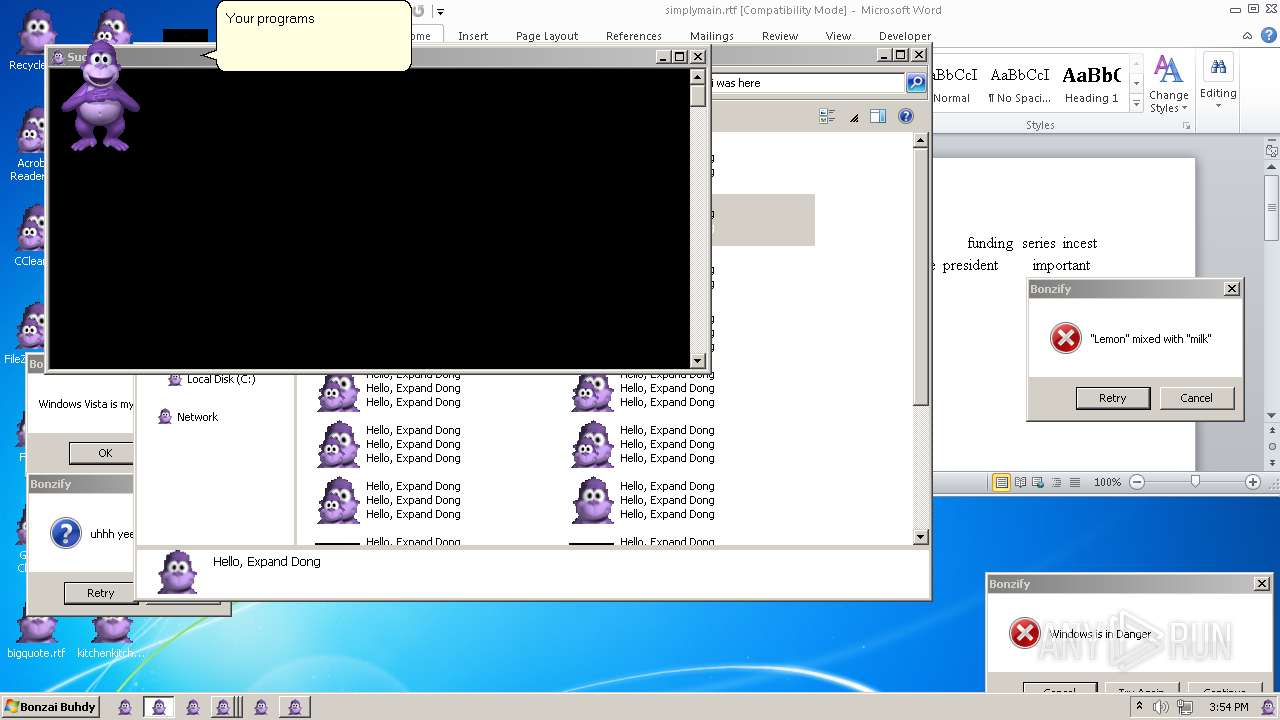Open Quick Access Toolbar customize dropdown

pyautogui.click(x=441, y=11)
